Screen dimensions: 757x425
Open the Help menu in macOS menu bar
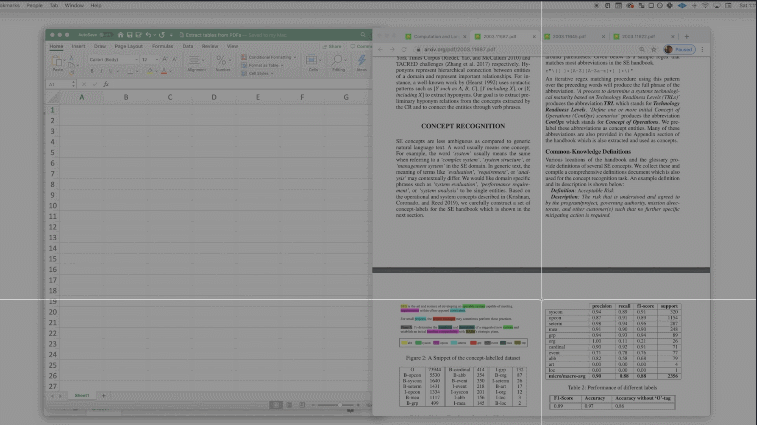(x=96, y=5)
